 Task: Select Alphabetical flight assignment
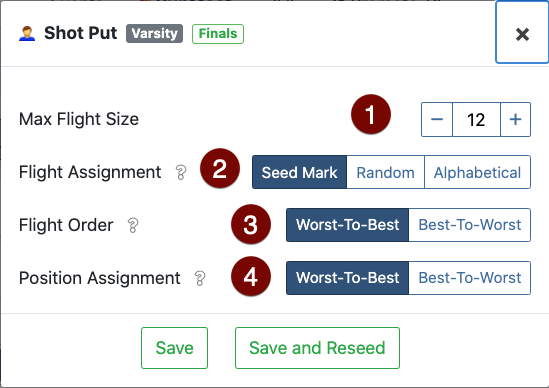click(x=478, y=172)
